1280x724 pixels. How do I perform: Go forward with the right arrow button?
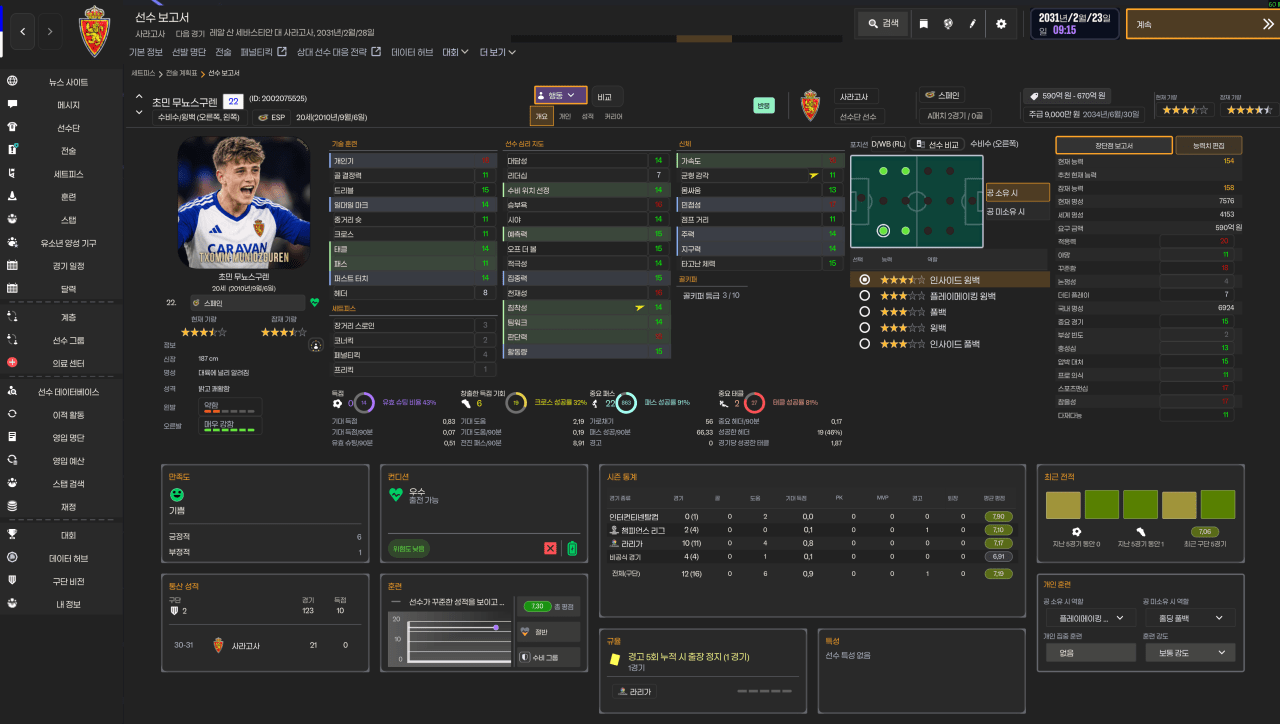point(51,31)
